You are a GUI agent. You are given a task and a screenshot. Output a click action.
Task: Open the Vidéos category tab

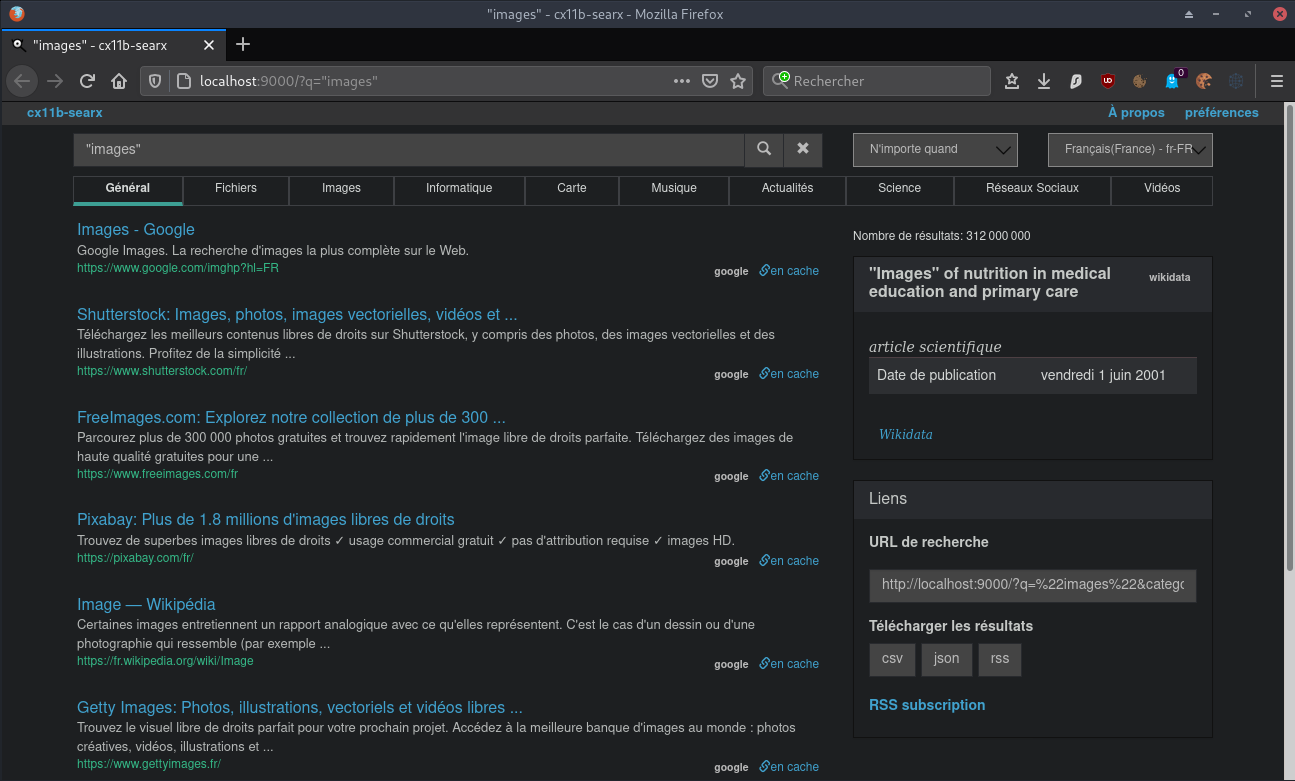coord(1162,188)
